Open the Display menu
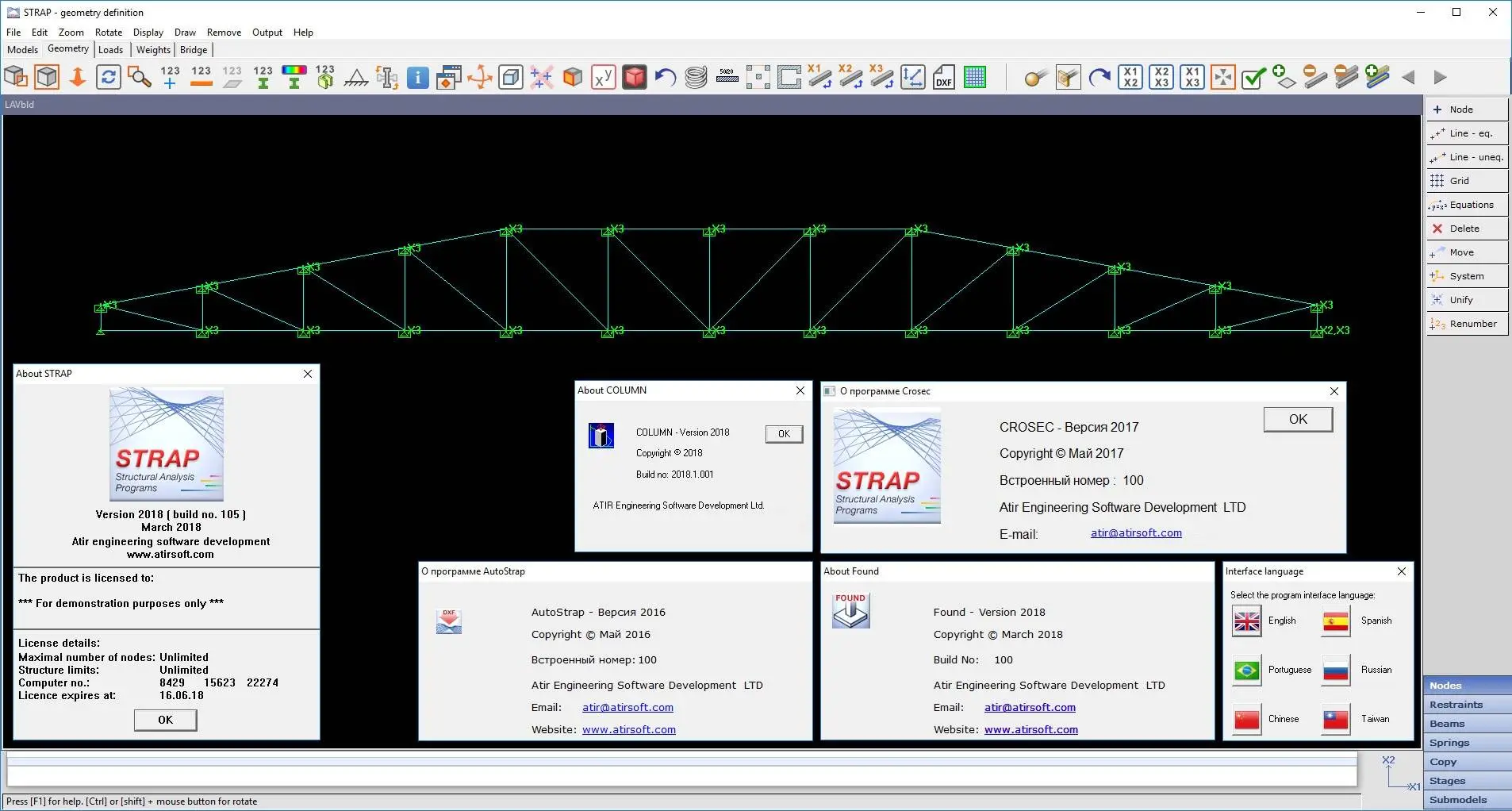This screenshot has width=1512, height=811. point(148,33)
